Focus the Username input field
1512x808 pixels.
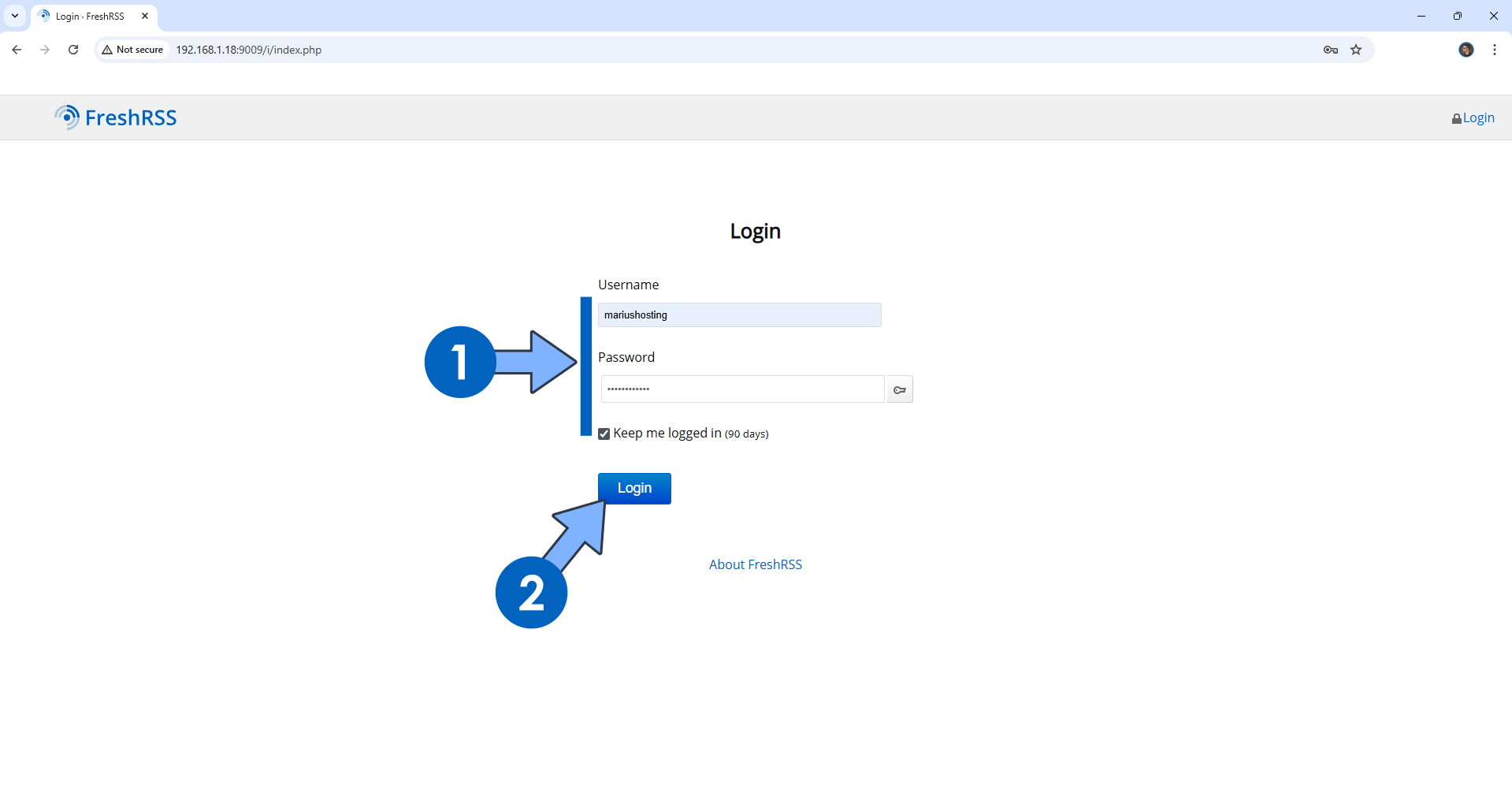[x=739, y=315]
